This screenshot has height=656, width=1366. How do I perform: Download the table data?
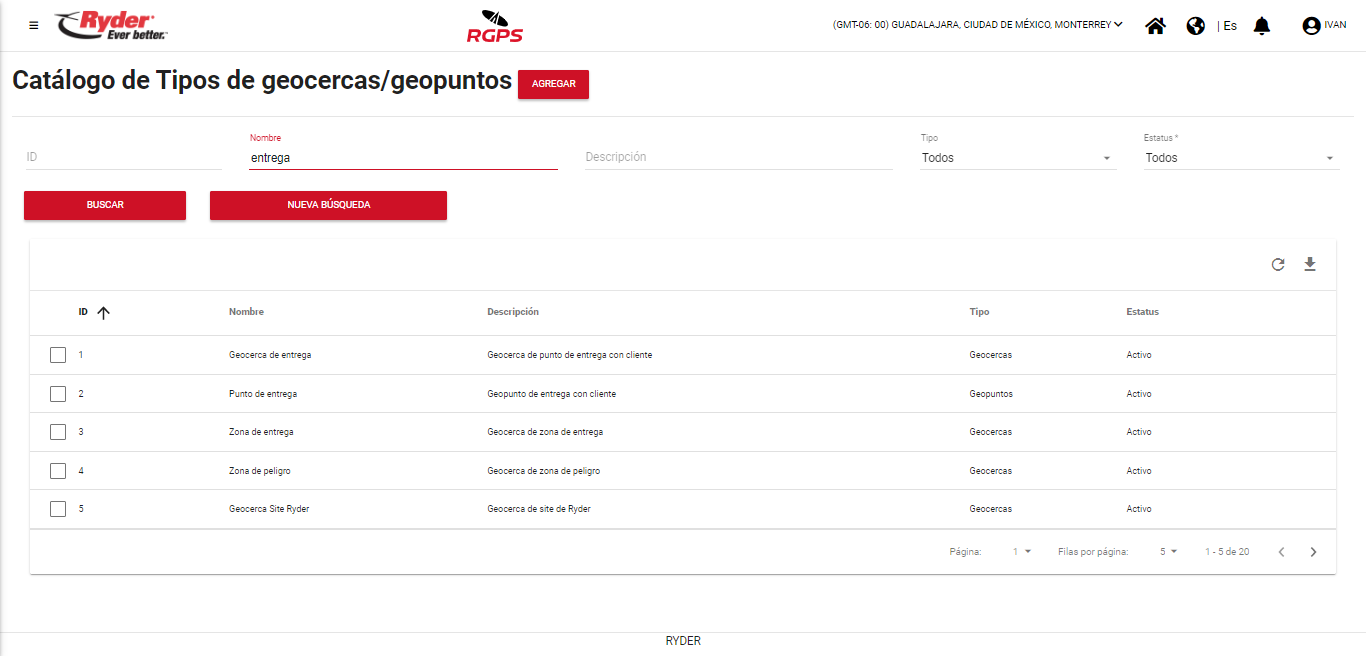coord(1310,265)
